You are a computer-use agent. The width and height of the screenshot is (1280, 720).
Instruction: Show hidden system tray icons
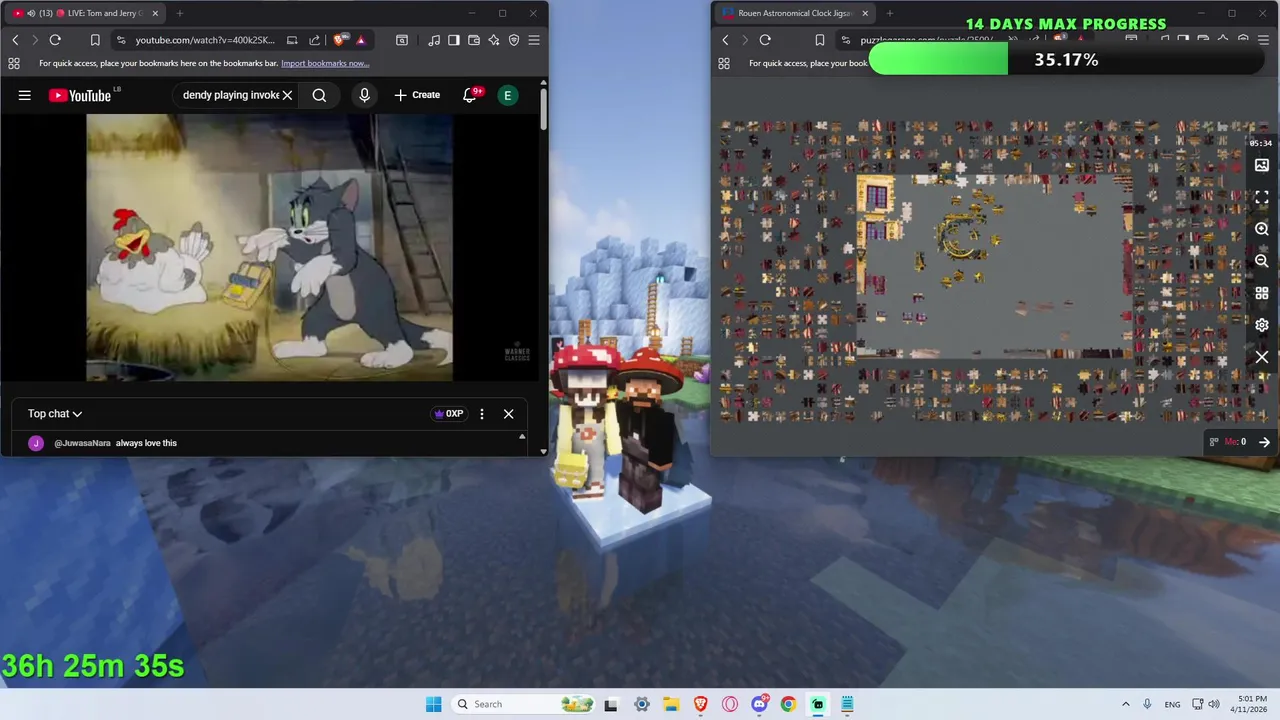pyautogui.click(x=1125, y=704)
